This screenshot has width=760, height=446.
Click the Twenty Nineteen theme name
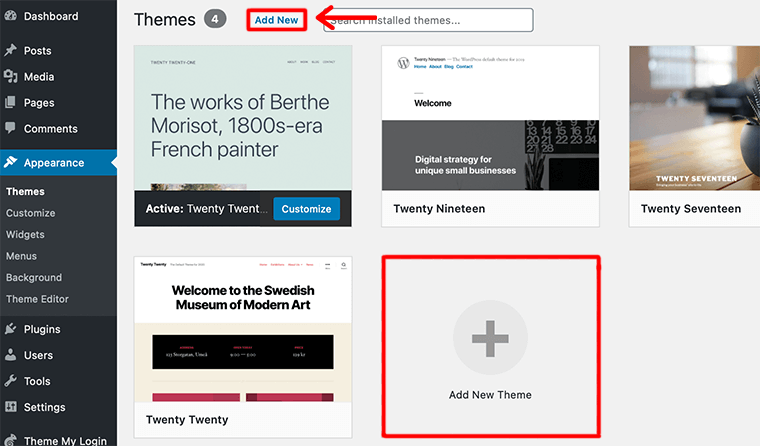[439, 208]
